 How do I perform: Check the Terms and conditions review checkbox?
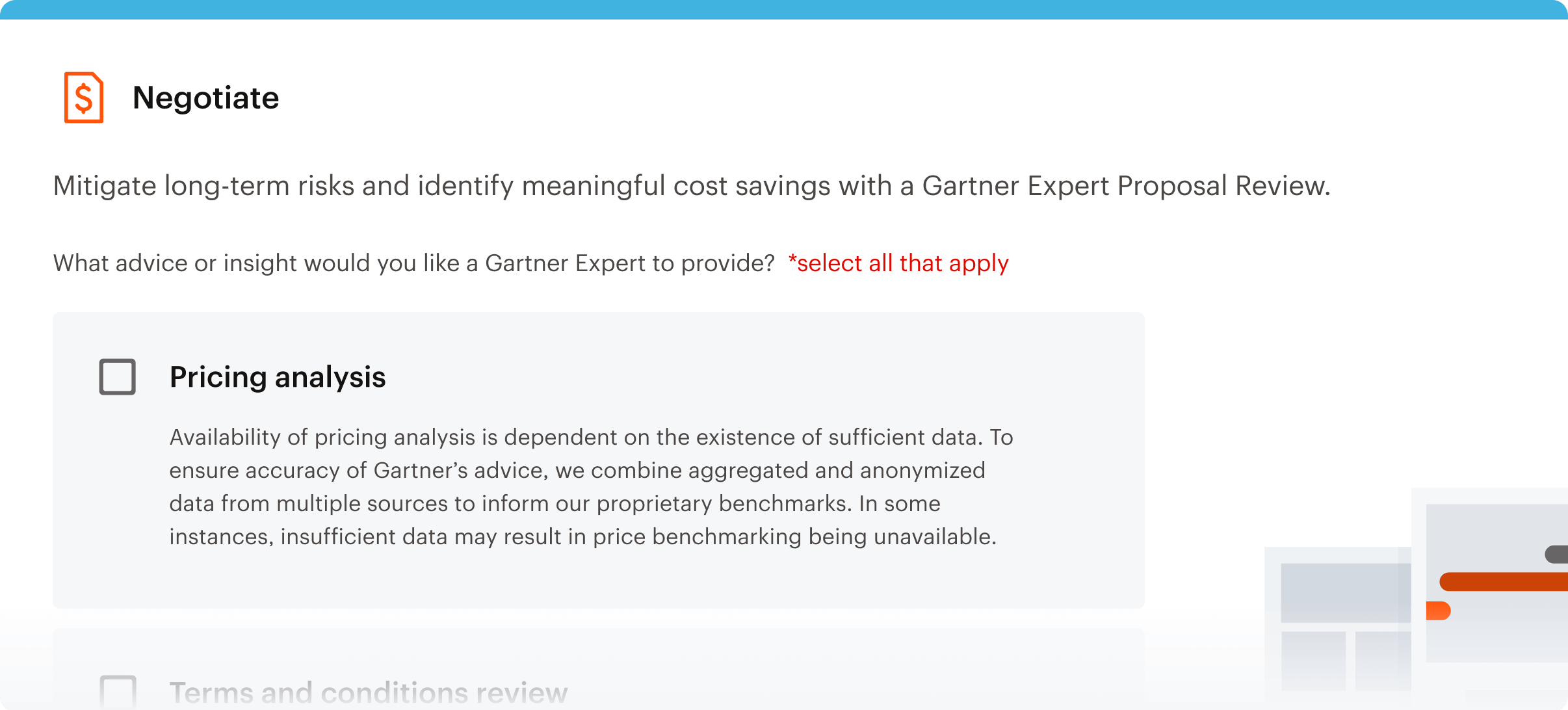click(118, 691)
